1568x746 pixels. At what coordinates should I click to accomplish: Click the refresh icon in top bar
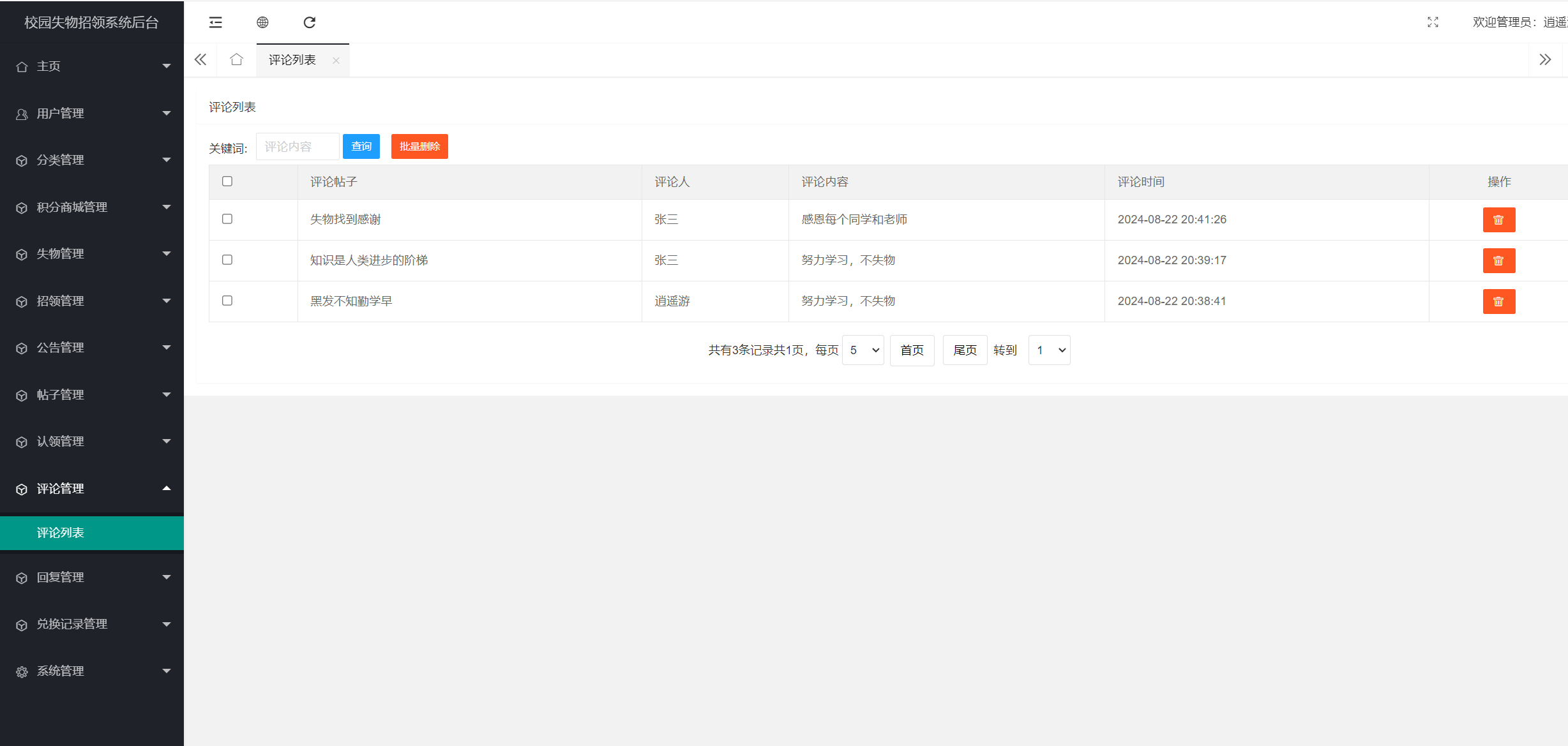(x=310, y=22)
